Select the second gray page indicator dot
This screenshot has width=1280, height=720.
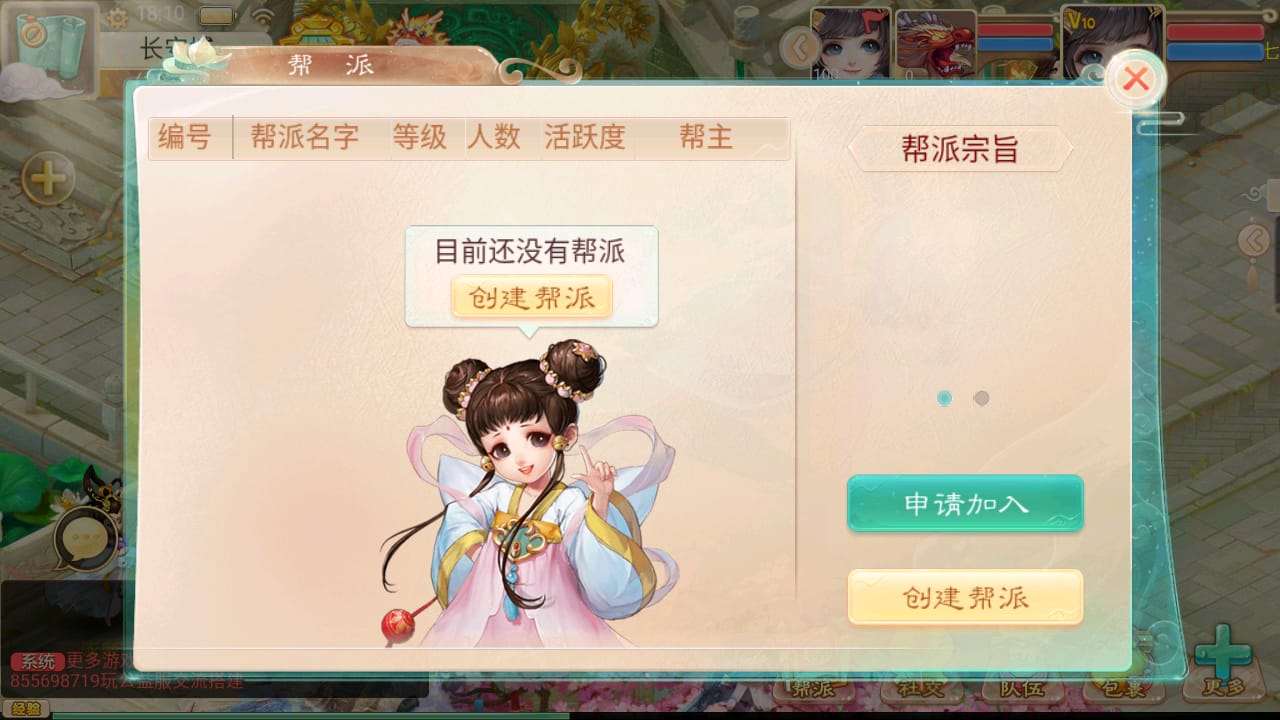click(981, 398)
